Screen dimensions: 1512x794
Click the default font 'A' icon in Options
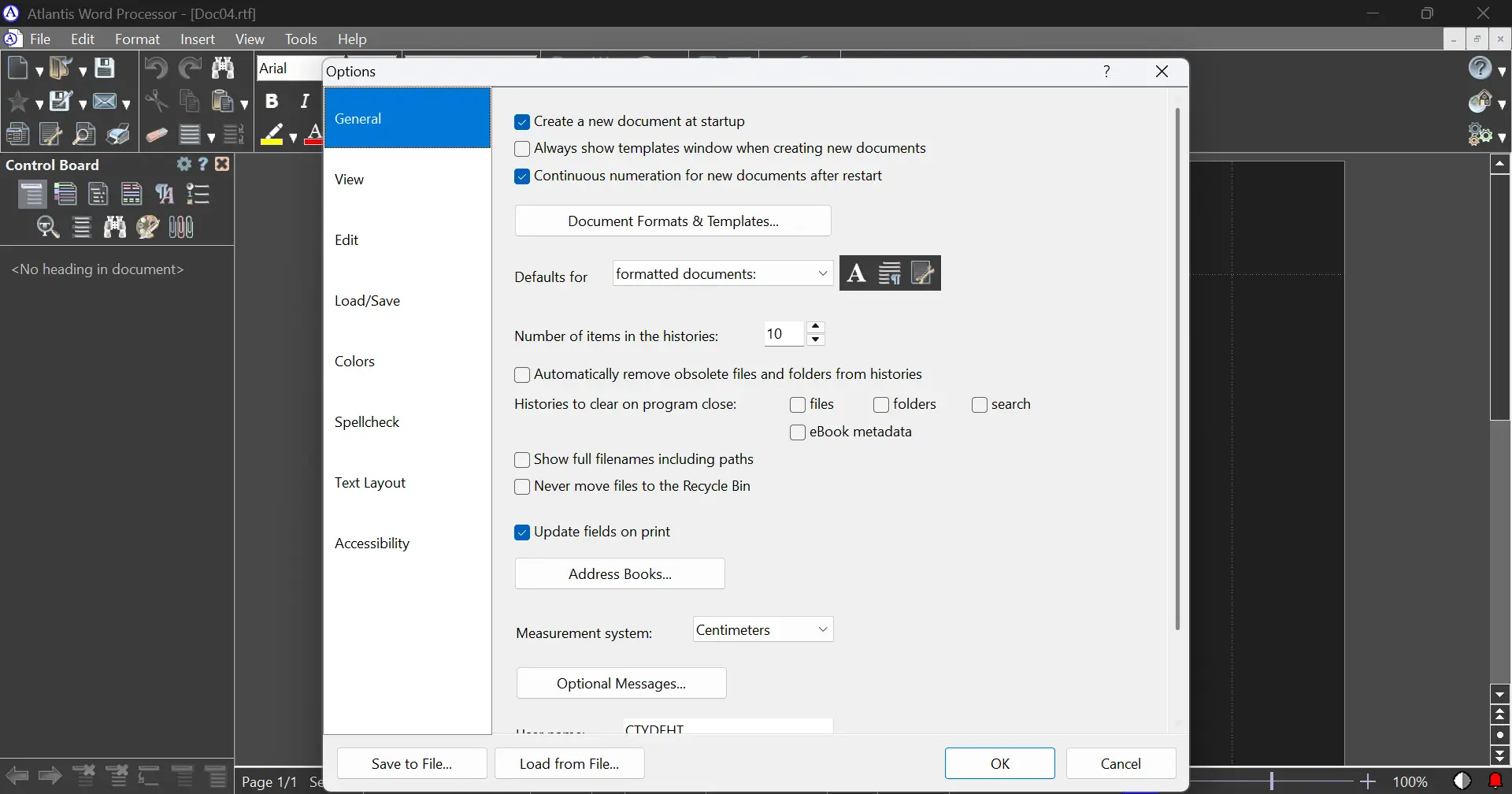pyautogui.click(x=856, y=273)
